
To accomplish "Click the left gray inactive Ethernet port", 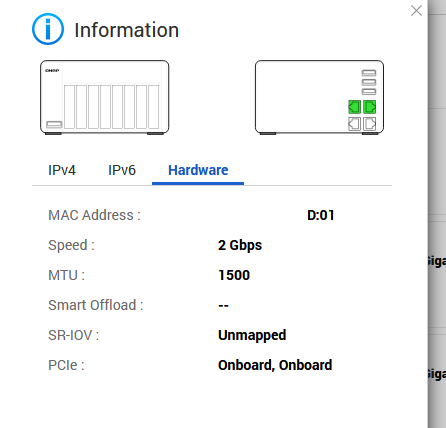I will (x=354, y=124).
